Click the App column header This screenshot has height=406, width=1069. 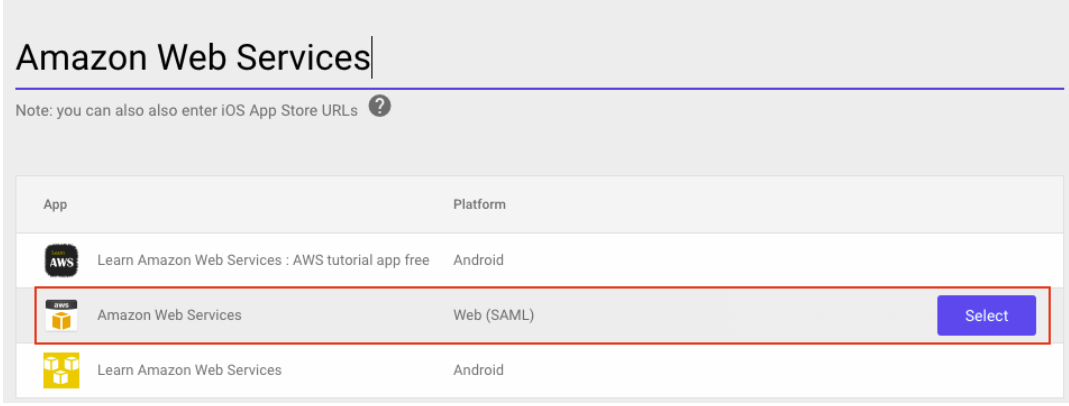coord(55,204)
